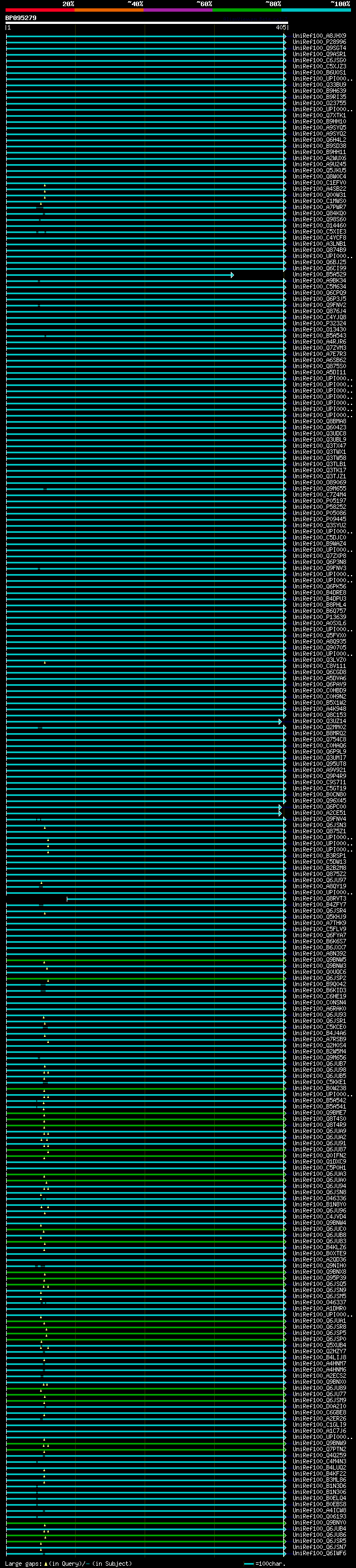356x1568 pixels.
Task: Select label UniRef100_A7RSB9
Action: tap(319, 1040)
